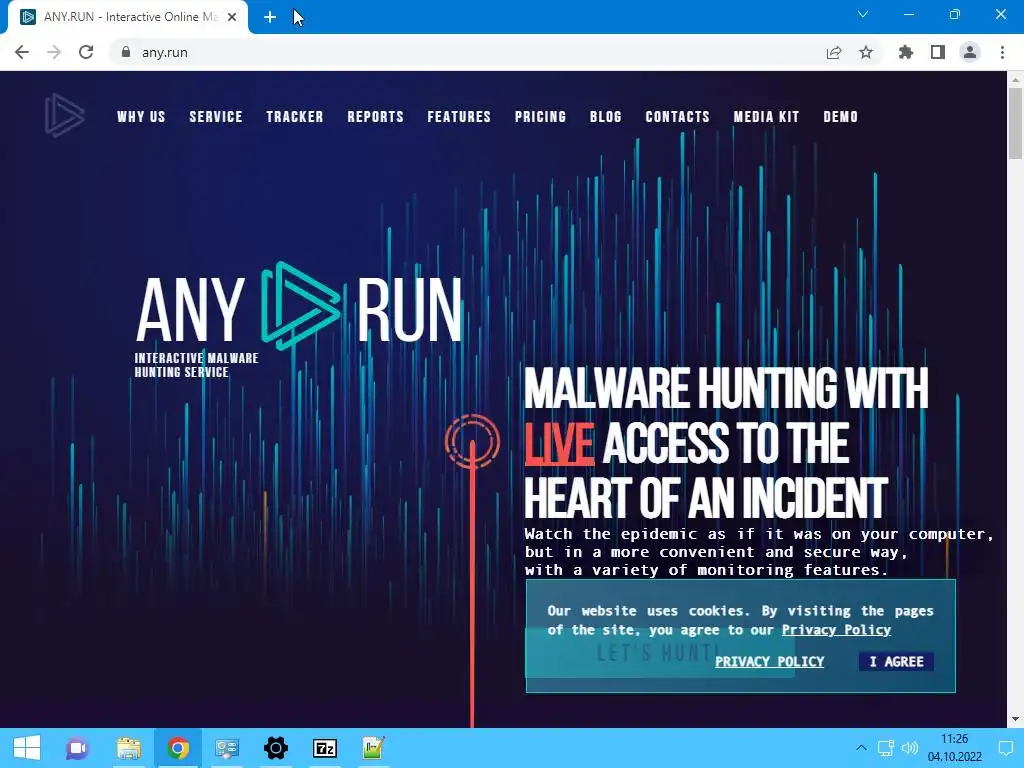Select the ANY.RUN browser tab
1024x768 pixels.
pos(128,17)
